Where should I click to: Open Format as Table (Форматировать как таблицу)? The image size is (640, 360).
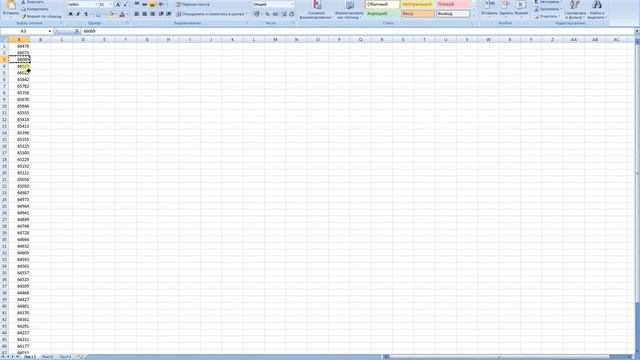(349, 10)
